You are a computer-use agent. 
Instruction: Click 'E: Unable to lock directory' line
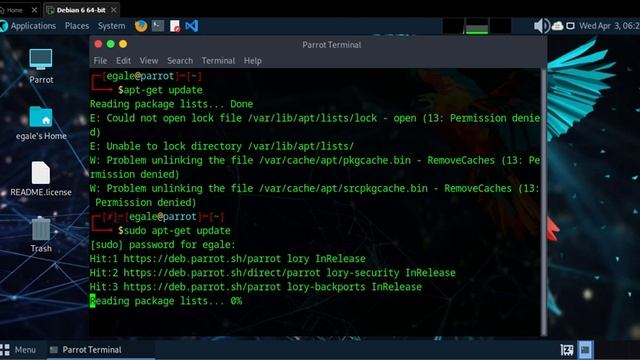222,146
